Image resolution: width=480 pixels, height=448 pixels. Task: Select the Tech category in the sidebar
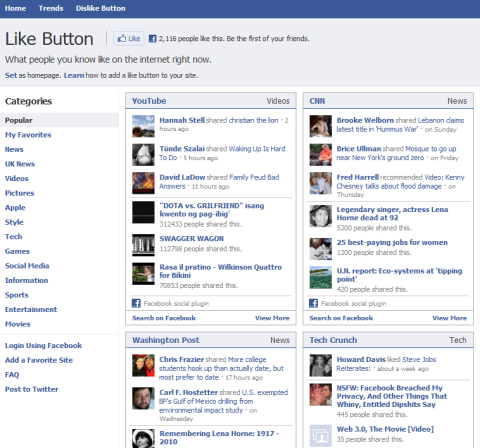(13, 236)
